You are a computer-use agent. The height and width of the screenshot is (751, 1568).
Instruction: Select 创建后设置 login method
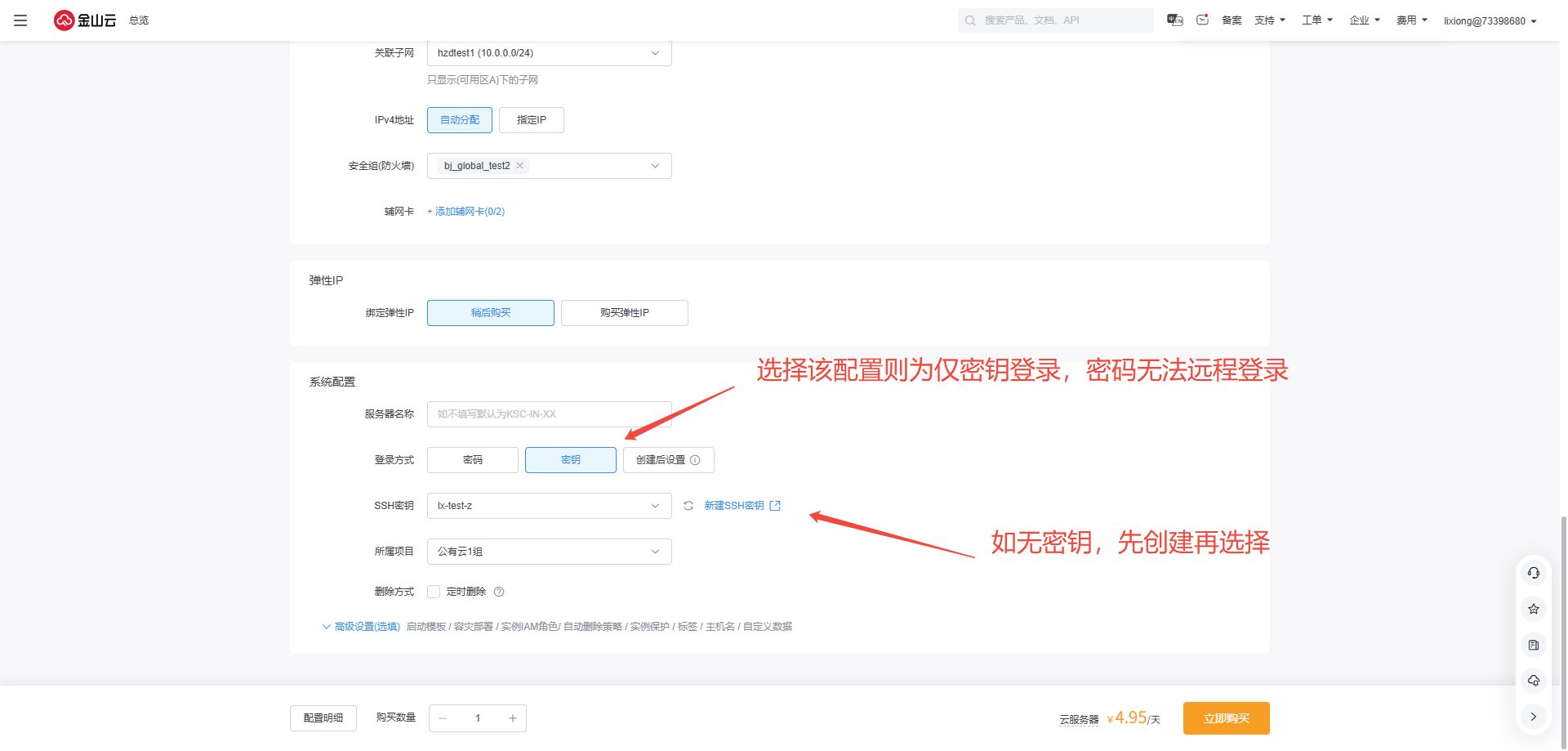pos(669,460)
